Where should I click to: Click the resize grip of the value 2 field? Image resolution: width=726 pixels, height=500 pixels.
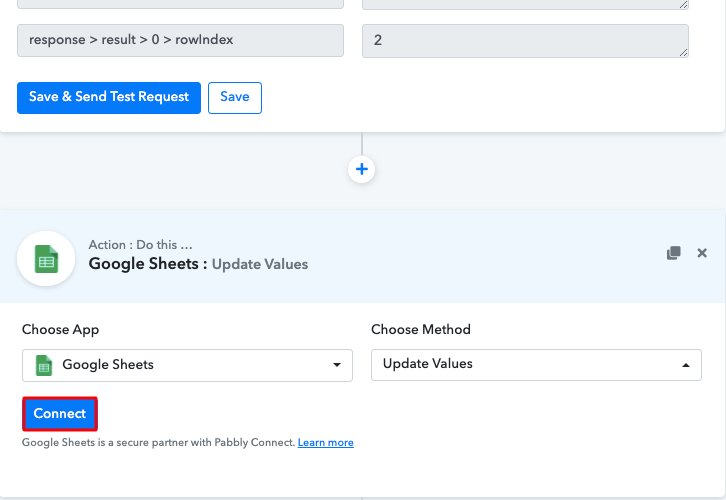683,52
